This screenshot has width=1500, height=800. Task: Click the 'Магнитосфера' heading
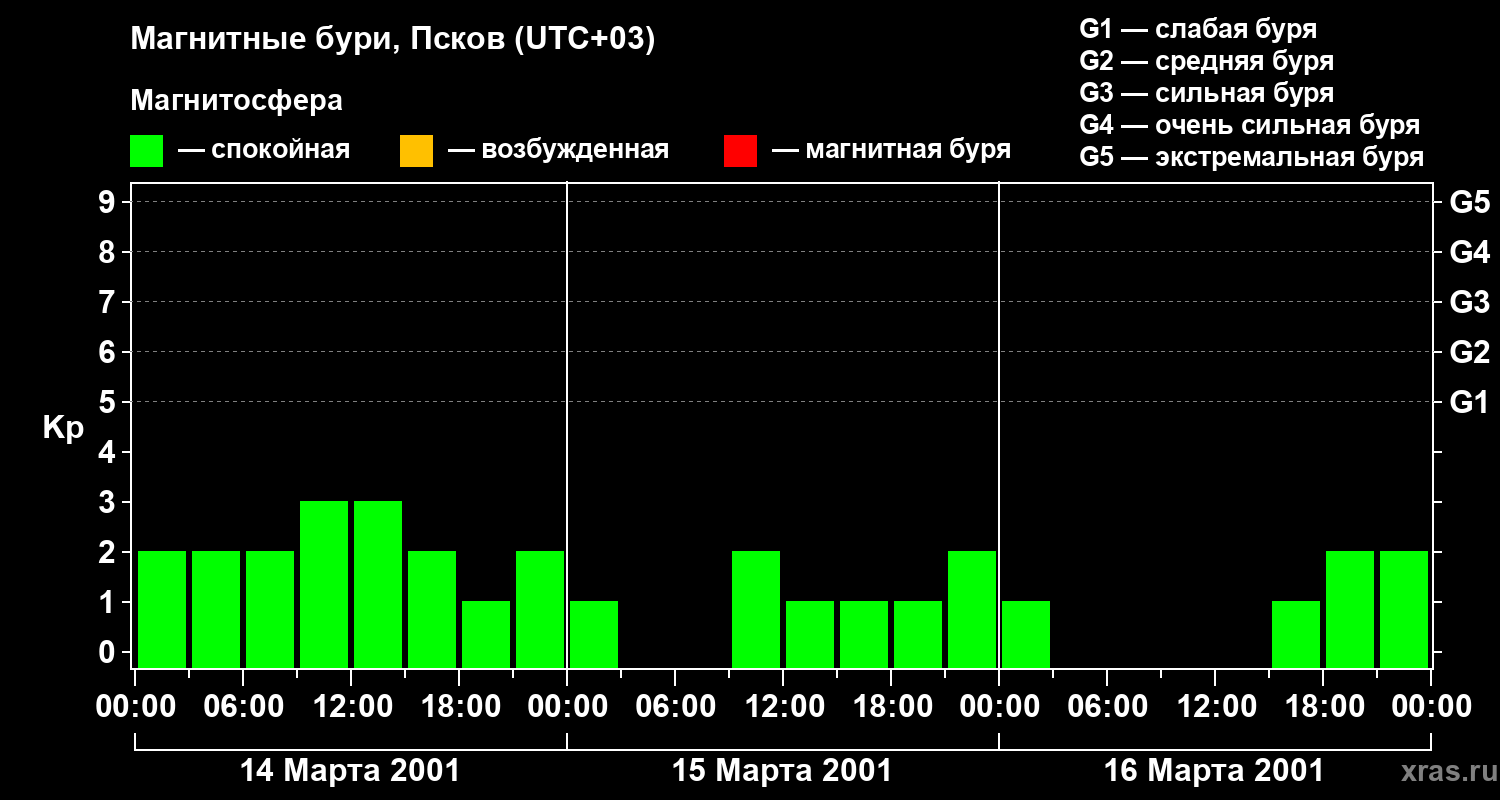236,100
